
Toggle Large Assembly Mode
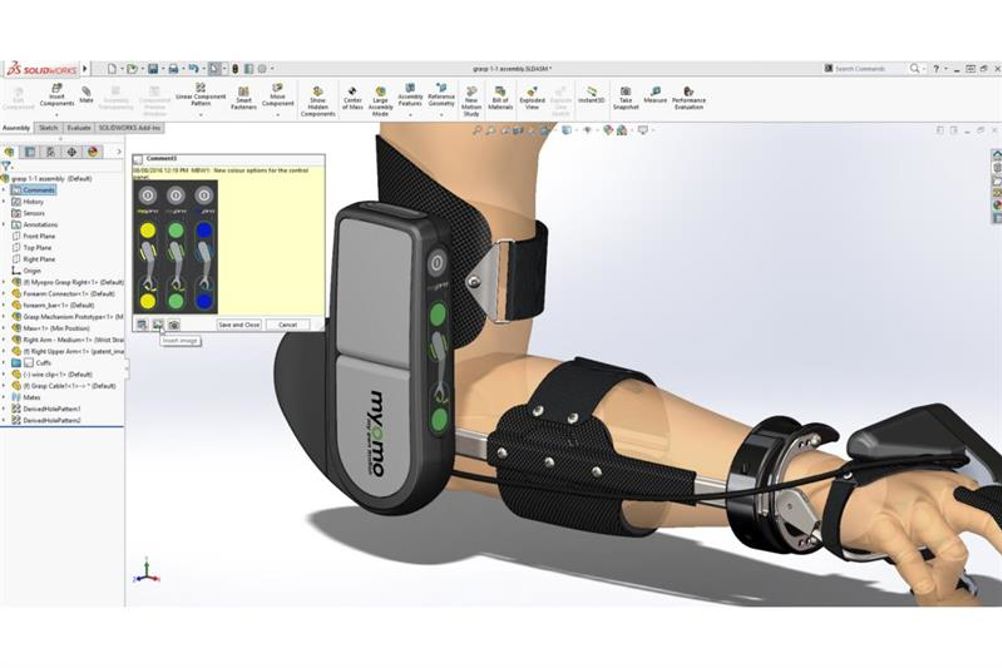(380, 102)
